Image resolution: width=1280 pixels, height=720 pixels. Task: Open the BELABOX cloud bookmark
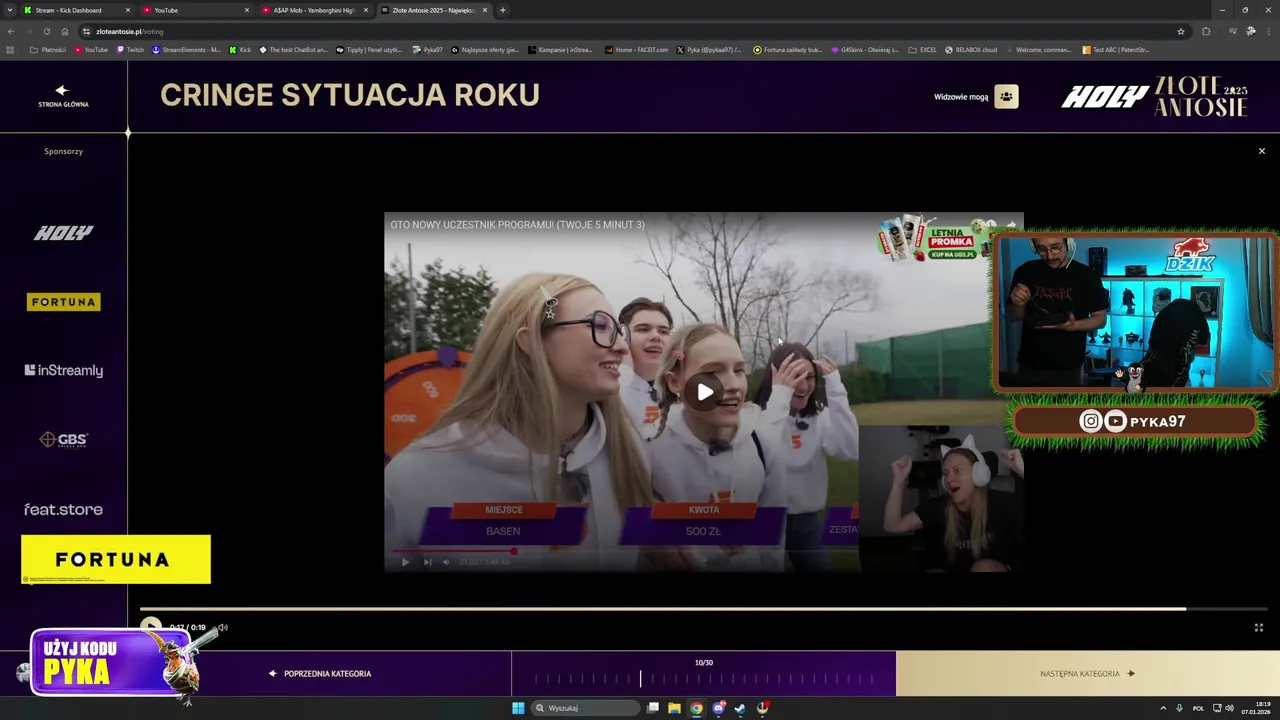pyautogui.click(x=971, y=49)
